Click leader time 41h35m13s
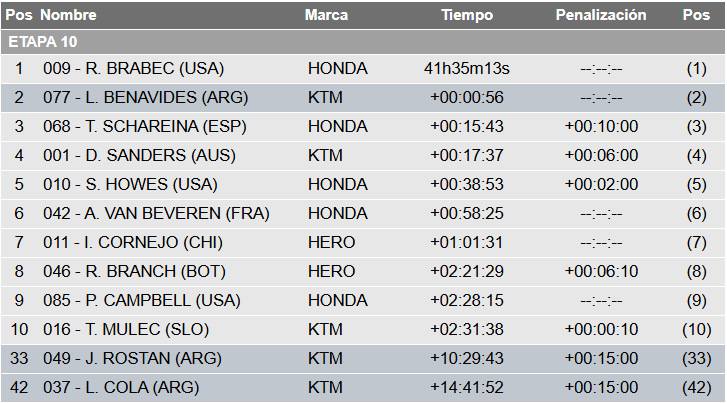The image size is (727, 403). (467, 69)
